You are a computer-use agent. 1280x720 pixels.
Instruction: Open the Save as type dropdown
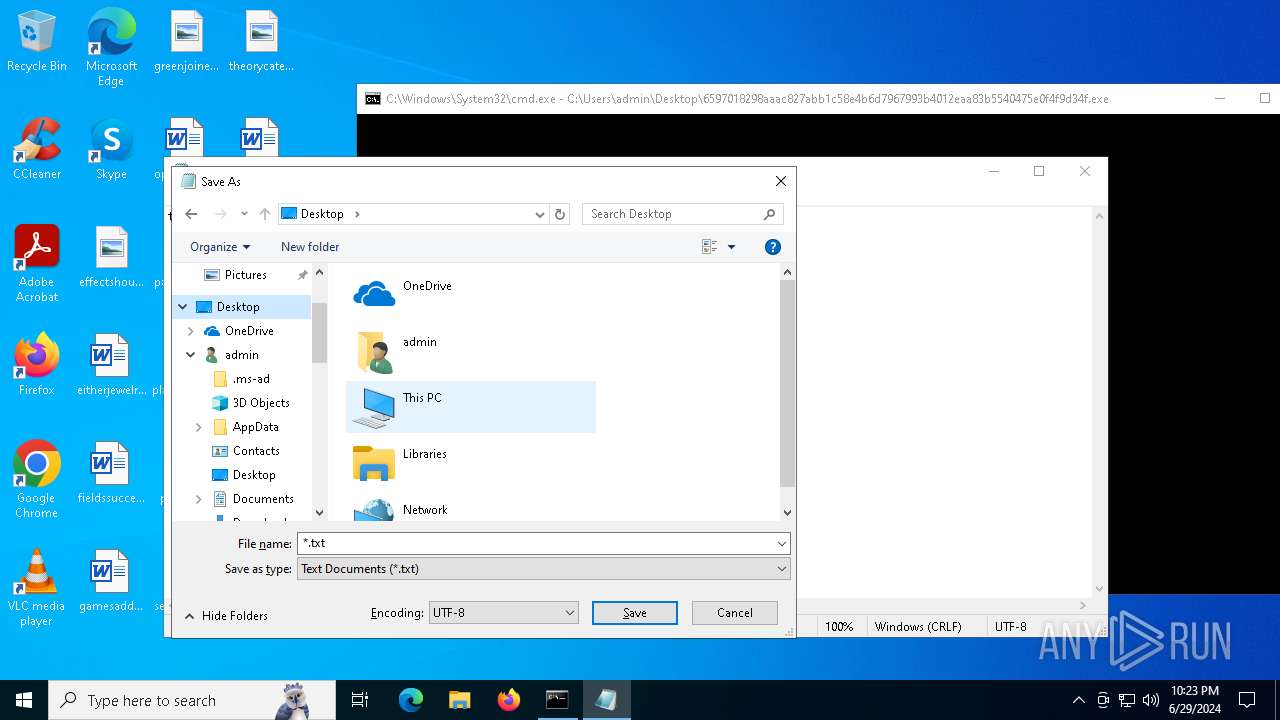click(x=543, y=569)
